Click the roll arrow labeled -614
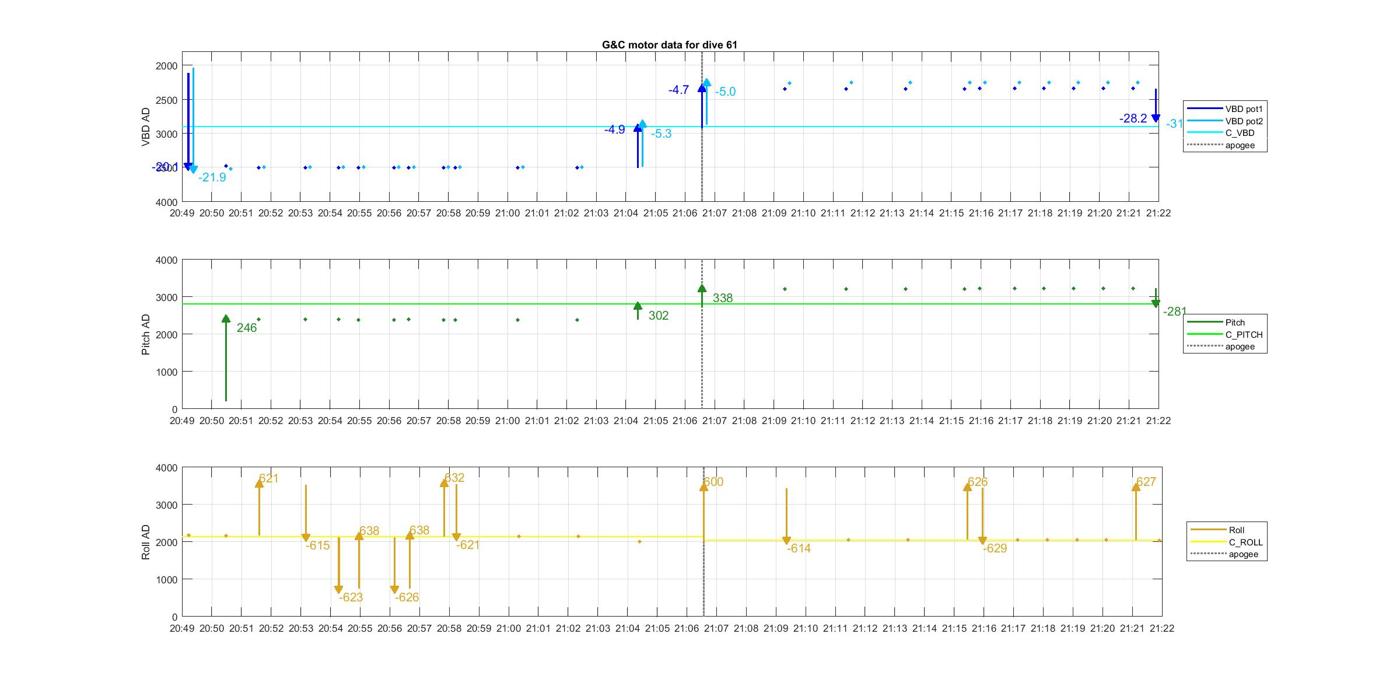The width and height of the screenshot is (1400, 693). (x=786, y=516)
